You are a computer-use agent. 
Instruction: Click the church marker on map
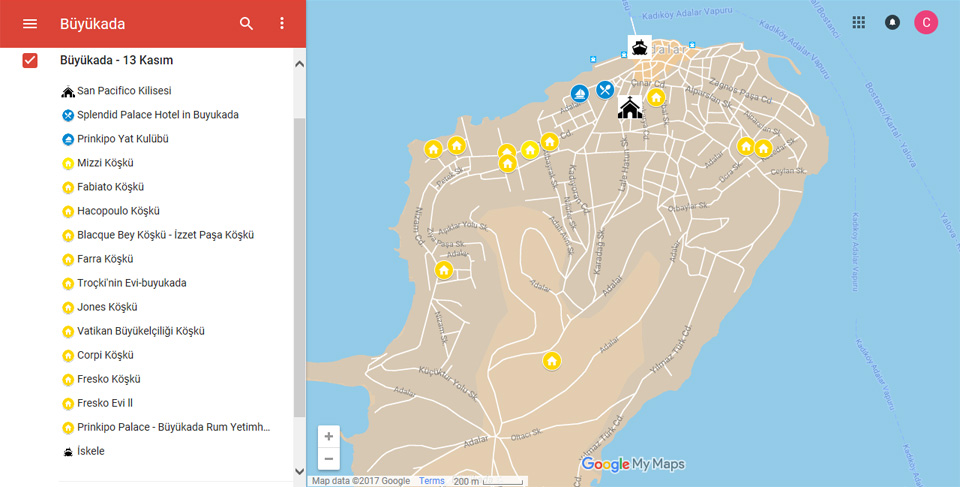pos(629,107)
